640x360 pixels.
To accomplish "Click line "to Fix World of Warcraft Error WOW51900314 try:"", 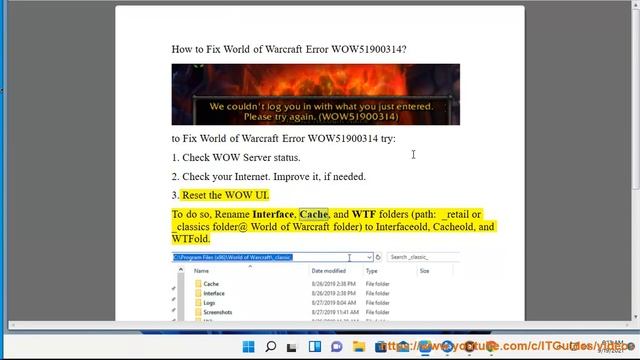I will pos(283,139).
